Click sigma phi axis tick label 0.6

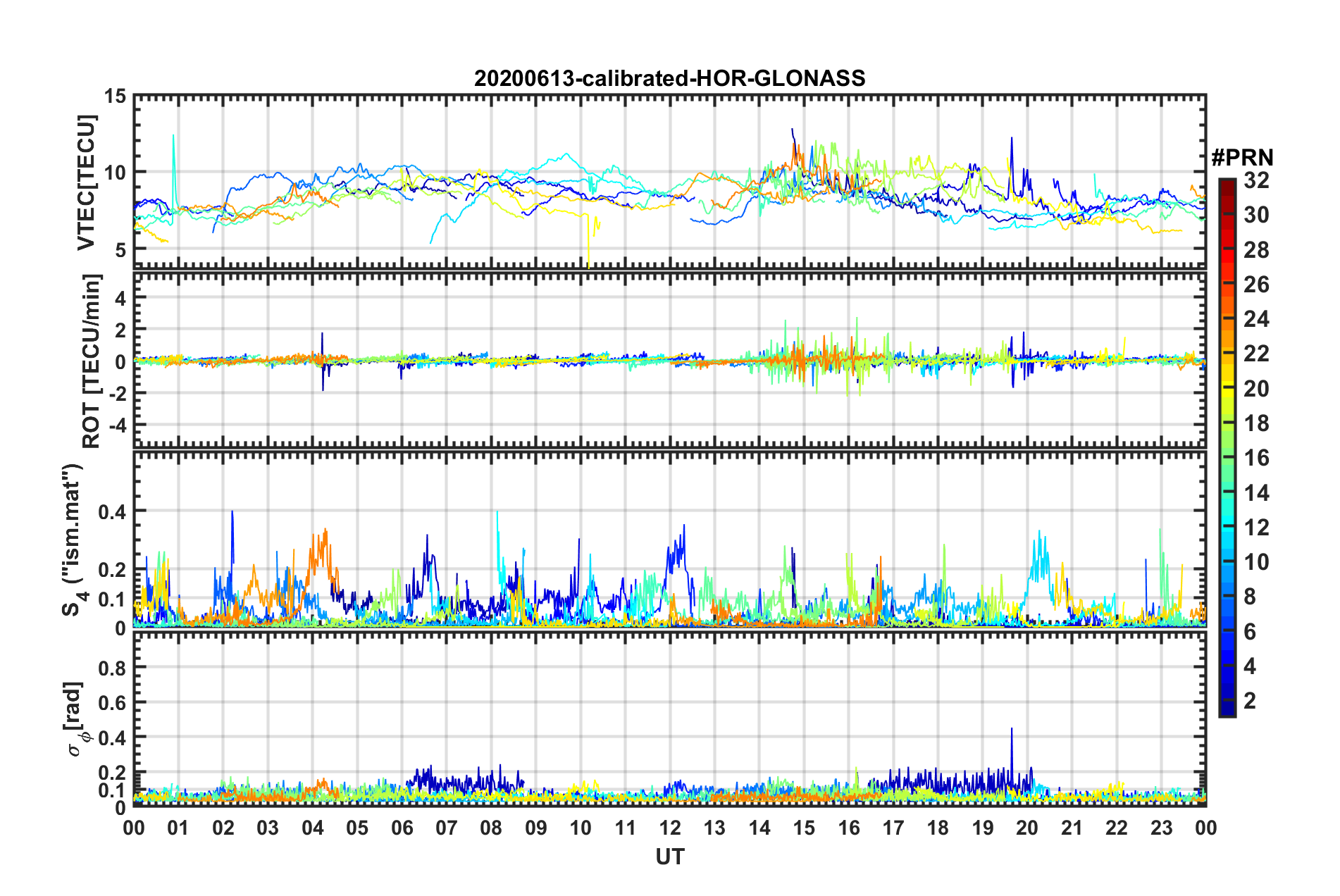coord(113,702)
